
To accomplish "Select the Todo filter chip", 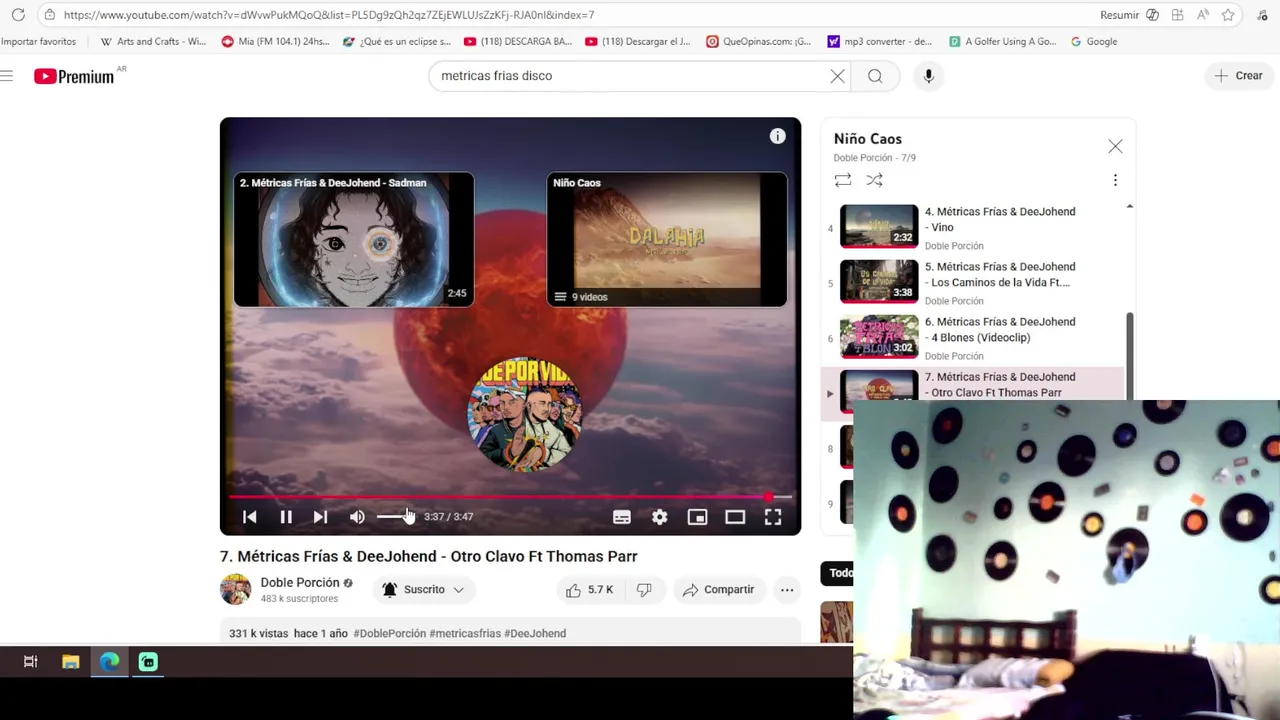I will pyautogui.click(x=838, y=573).
